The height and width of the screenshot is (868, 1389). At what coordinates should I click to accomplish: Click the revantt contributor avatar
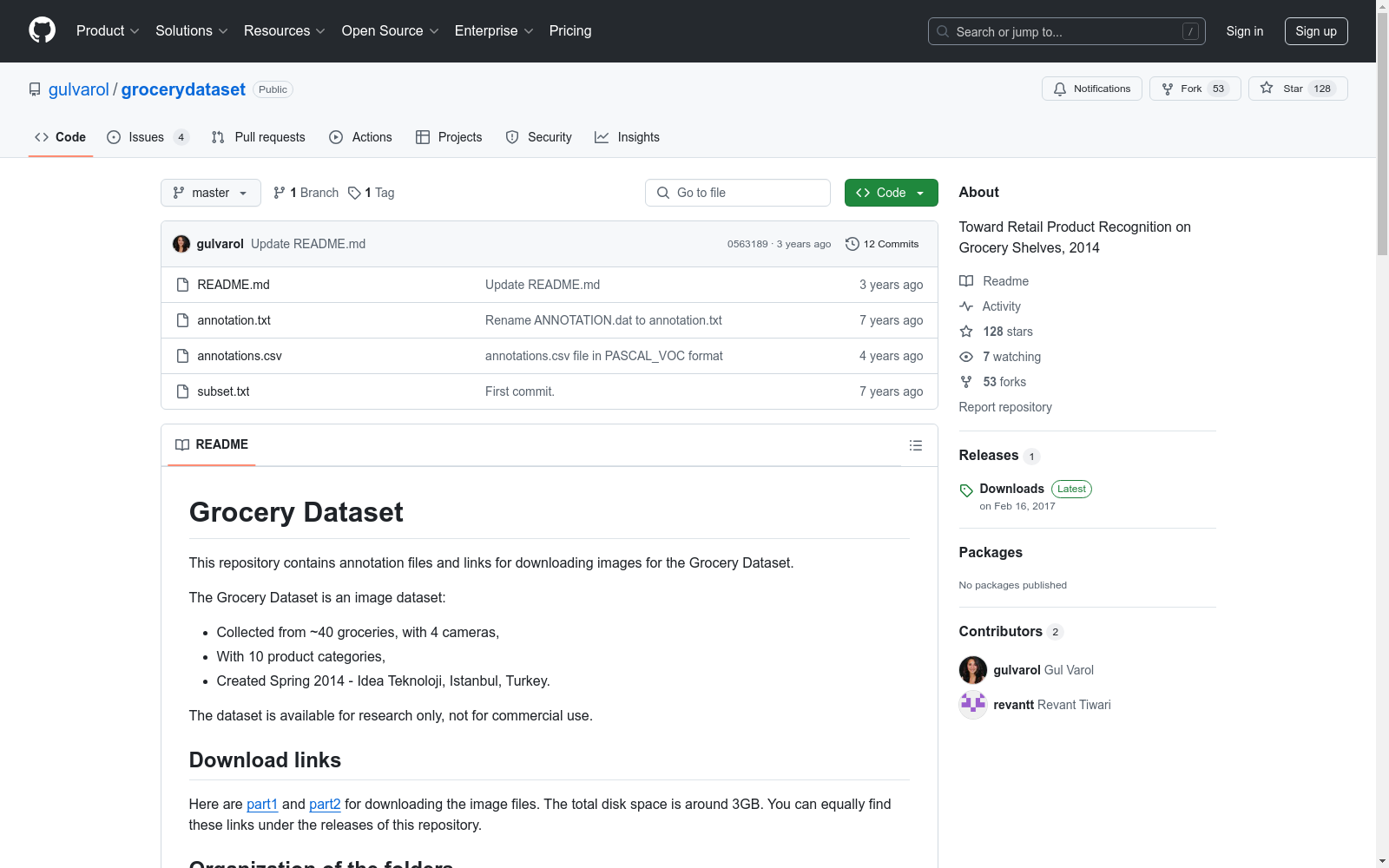point(973,705)
